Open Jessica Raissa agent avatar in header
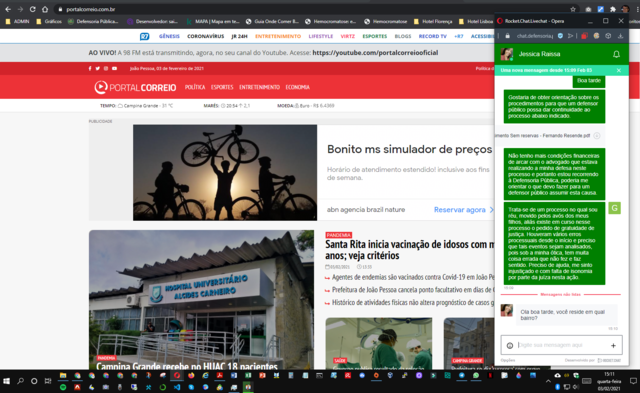The height and width of the screenshot is (393, 640). coord(507,54)
